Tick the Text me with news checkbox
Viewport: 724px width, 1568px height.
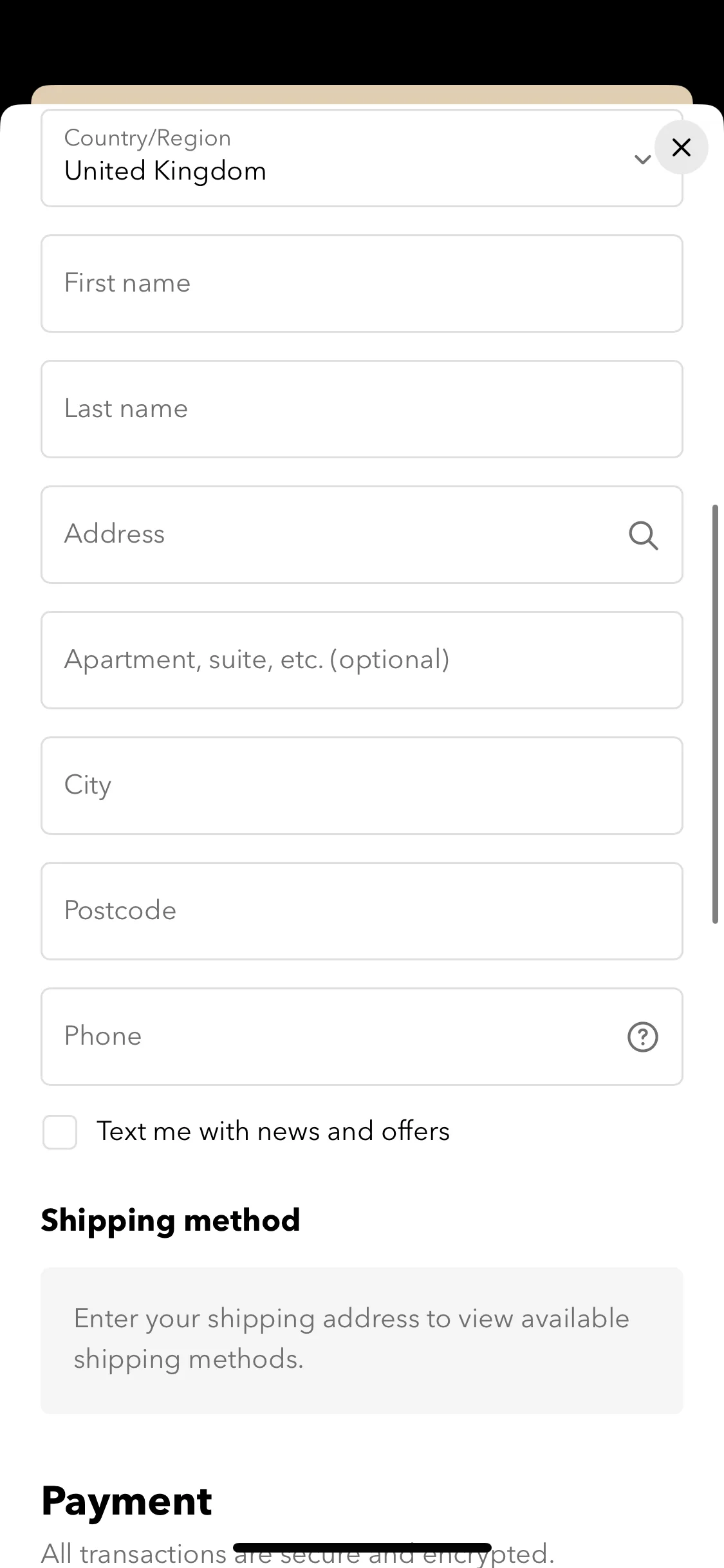[x=60, y=1132]
